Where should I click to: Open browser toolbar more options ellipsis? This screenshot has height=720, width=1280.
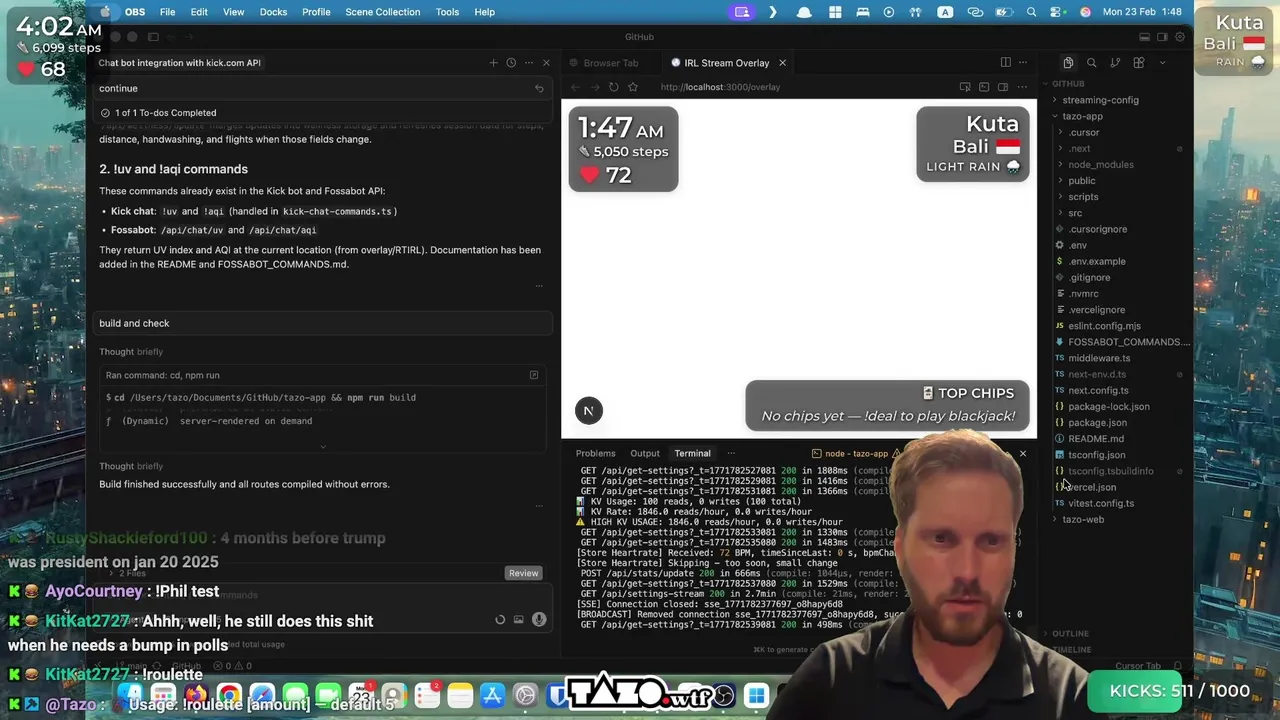[1022, 87]
